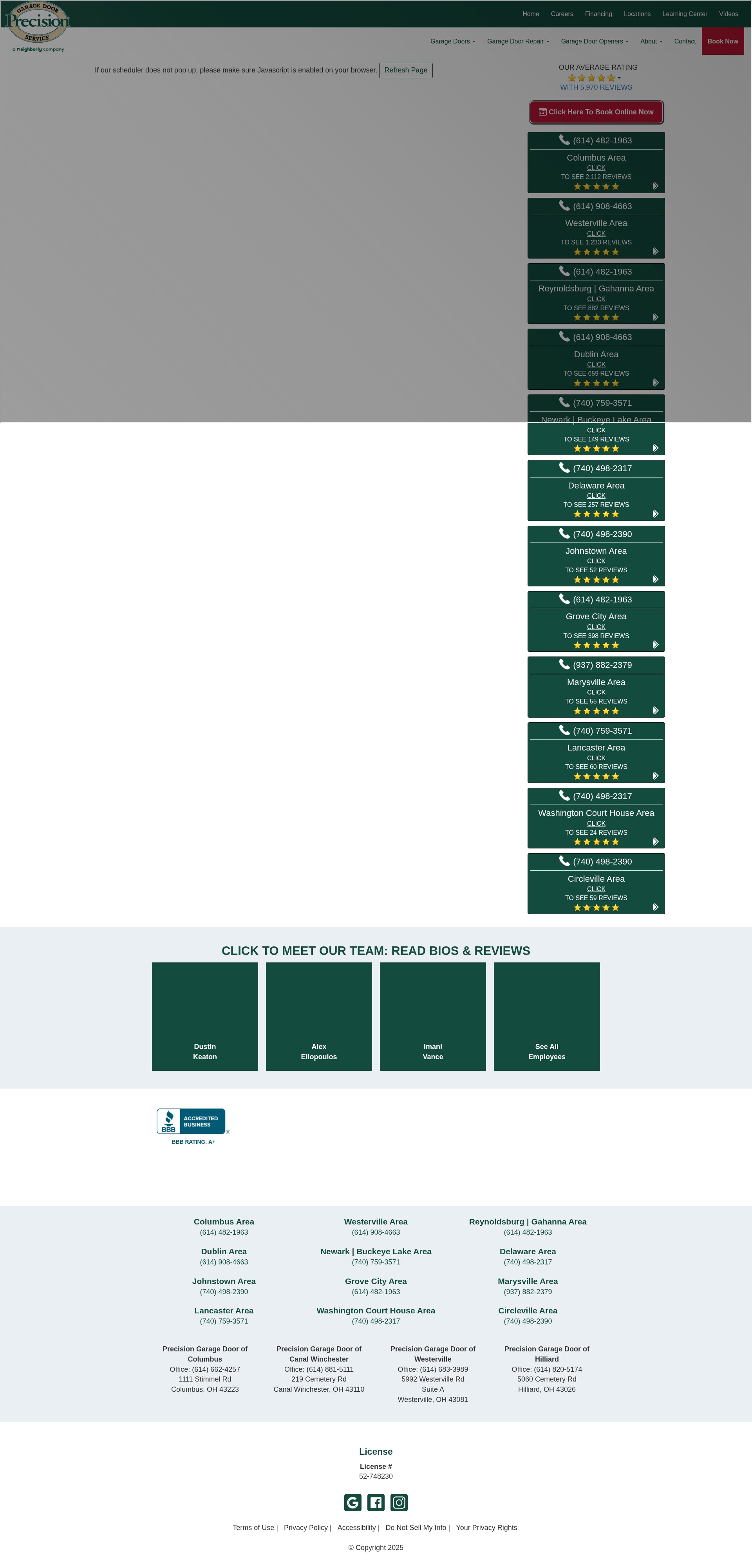Viewport: 752px width, 1568px height.
Task: Click the phone icon in the Dublin Area card
Action: [x=564, y=336]
